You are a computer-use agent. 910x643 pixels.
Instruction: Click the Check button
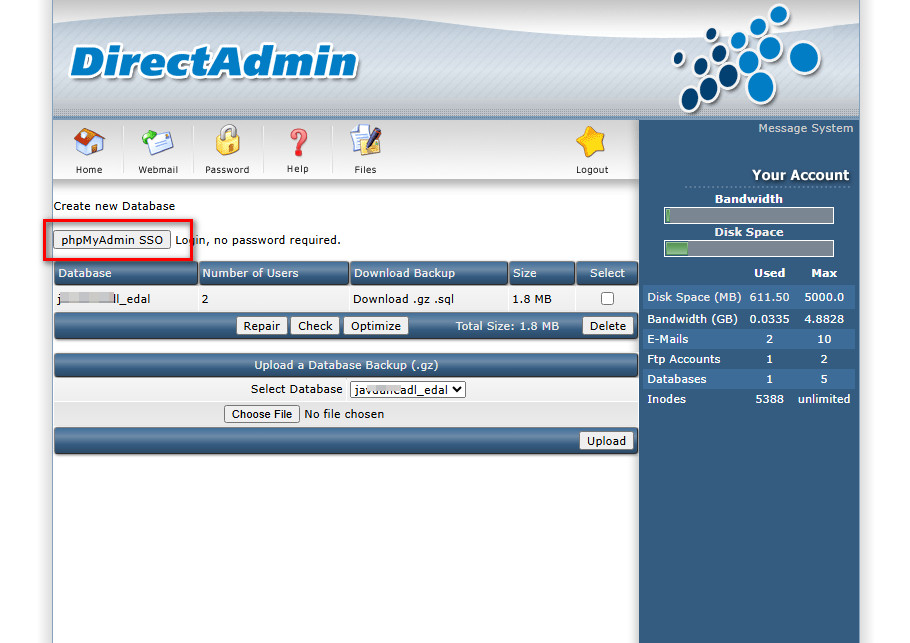[x=315, y=326]
